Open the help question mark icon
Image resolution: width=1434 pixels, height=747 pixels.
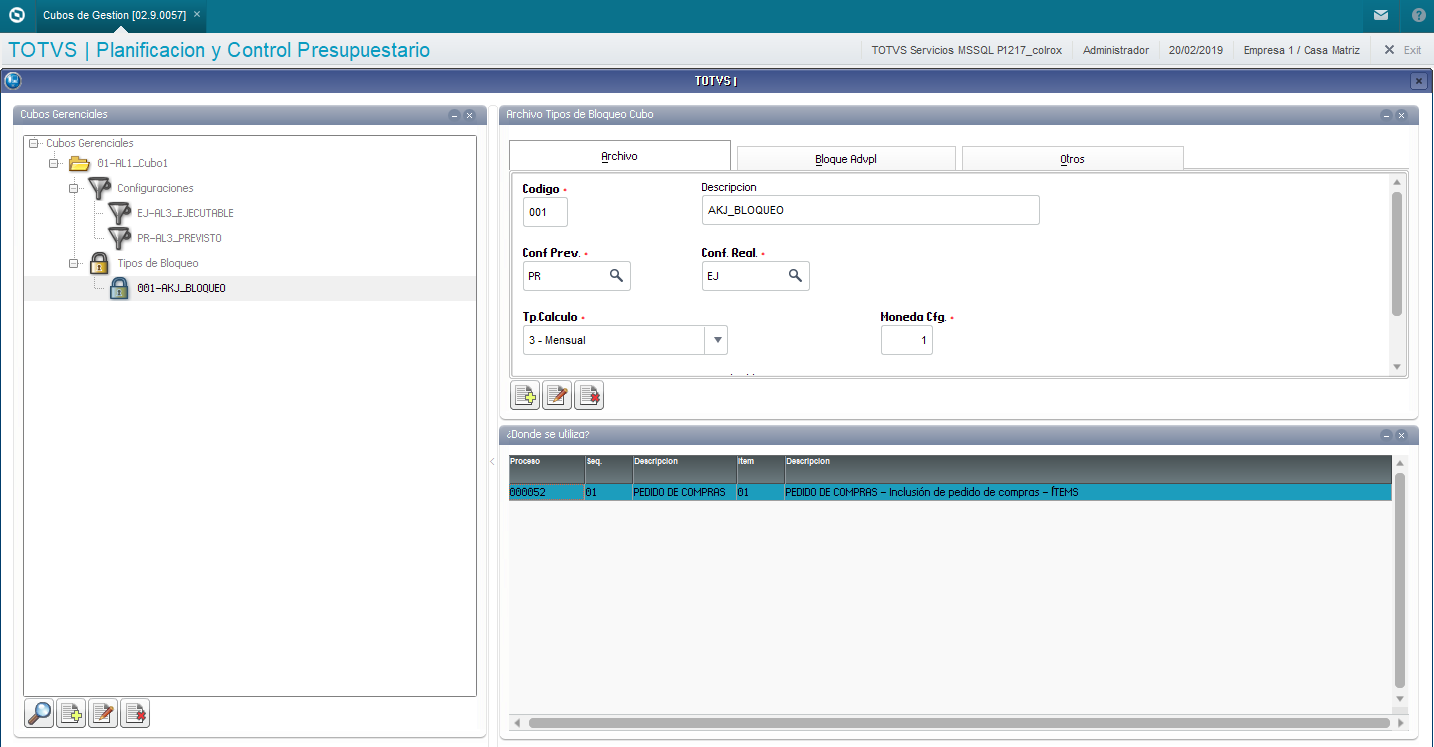tap(1419, 15)
